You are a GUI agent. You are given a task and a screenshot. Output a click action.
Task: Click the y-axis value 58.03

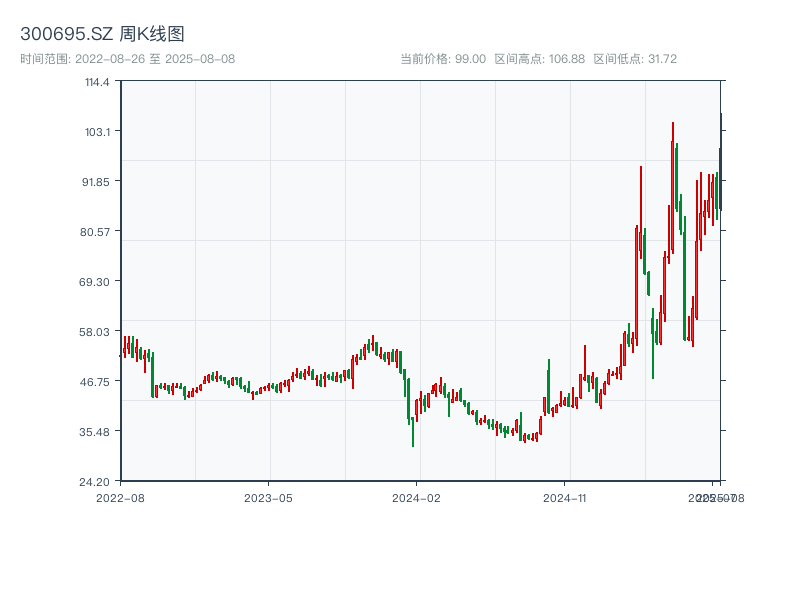click(x=94, y=332)
